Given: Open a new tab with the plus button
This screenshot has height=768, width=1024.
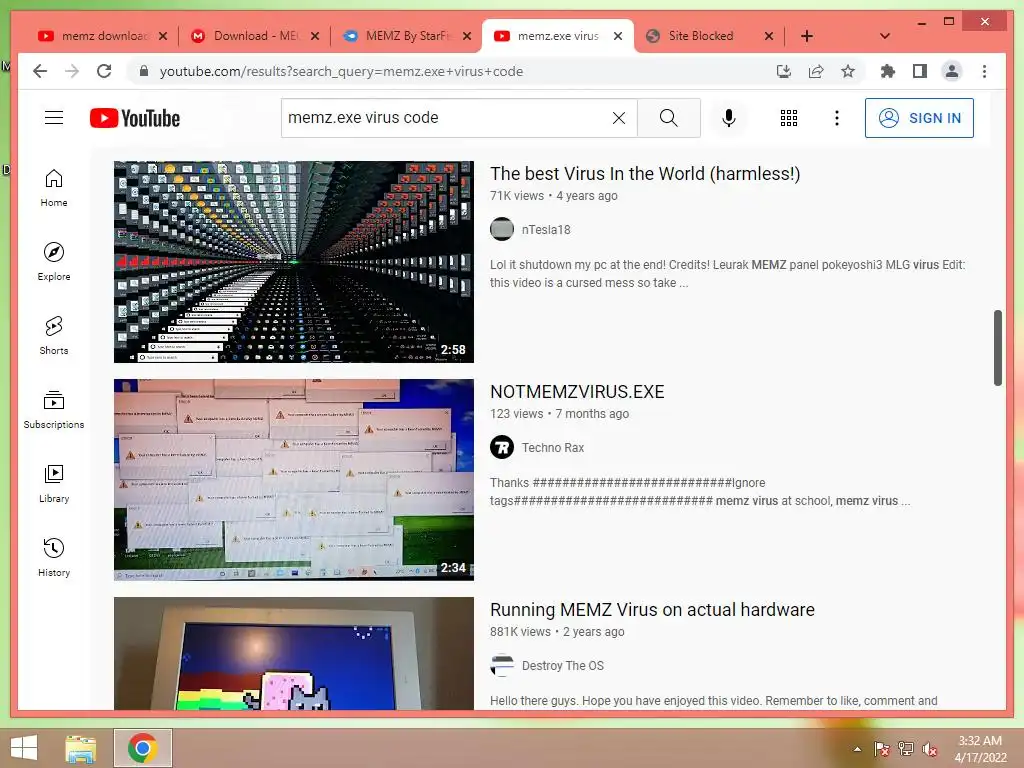Looking at the screenshot, I should click(807, 36).
